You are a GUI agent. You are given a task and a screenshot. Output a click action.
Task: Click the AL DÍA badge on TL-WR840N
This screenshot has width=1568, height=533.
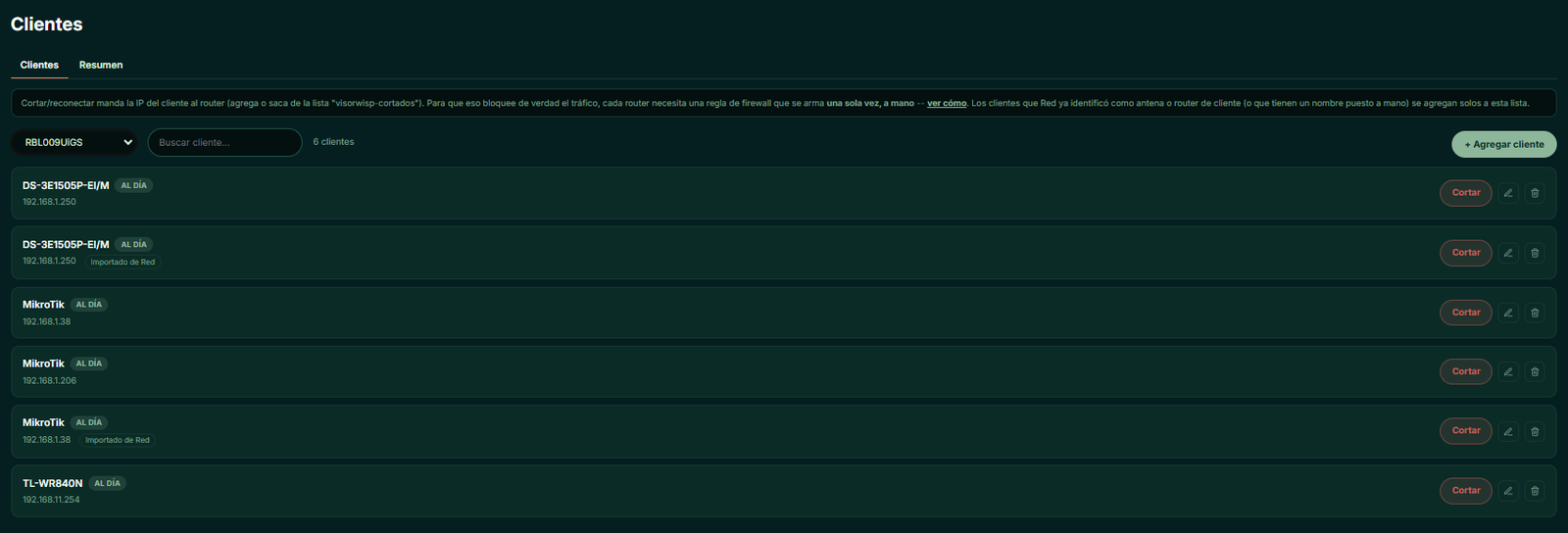(x=107, y=483)
